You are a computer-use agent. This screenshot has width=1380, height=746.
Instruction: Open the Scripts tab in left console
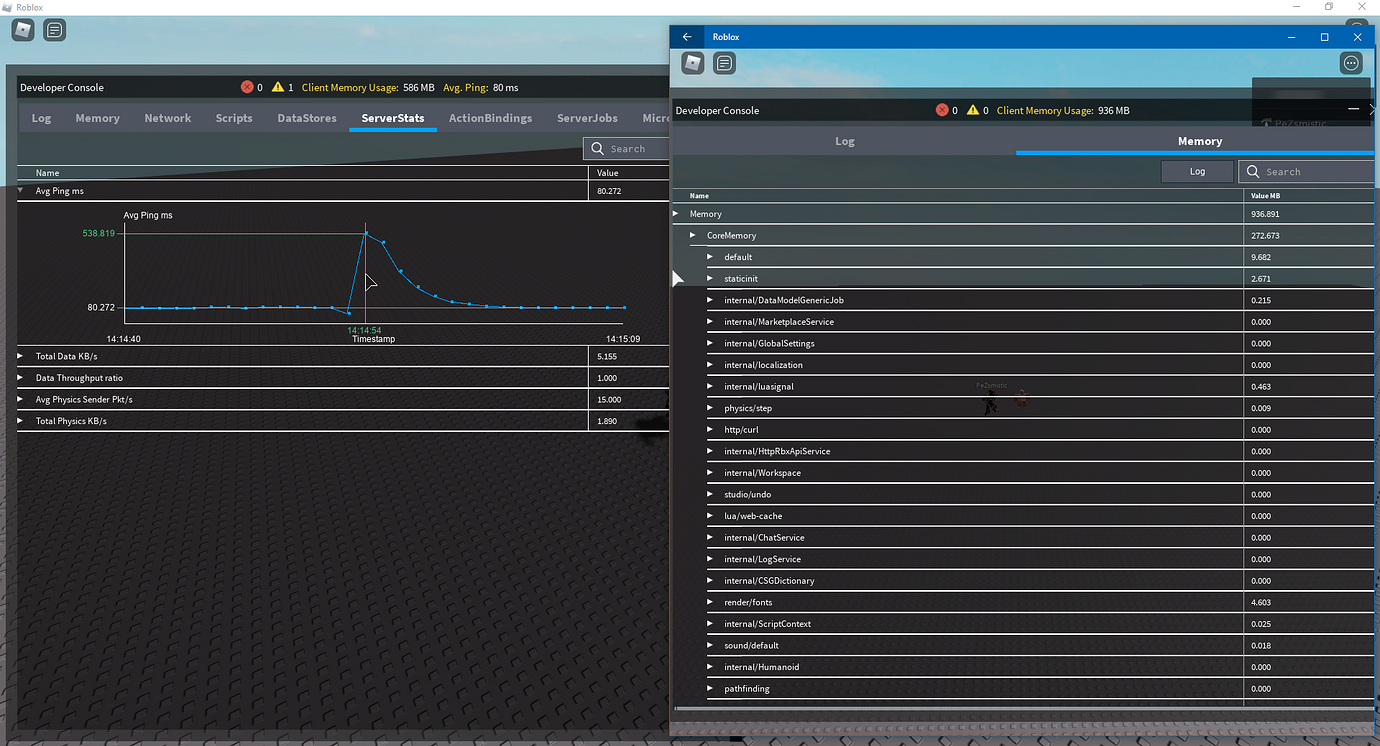pos(234,118)
